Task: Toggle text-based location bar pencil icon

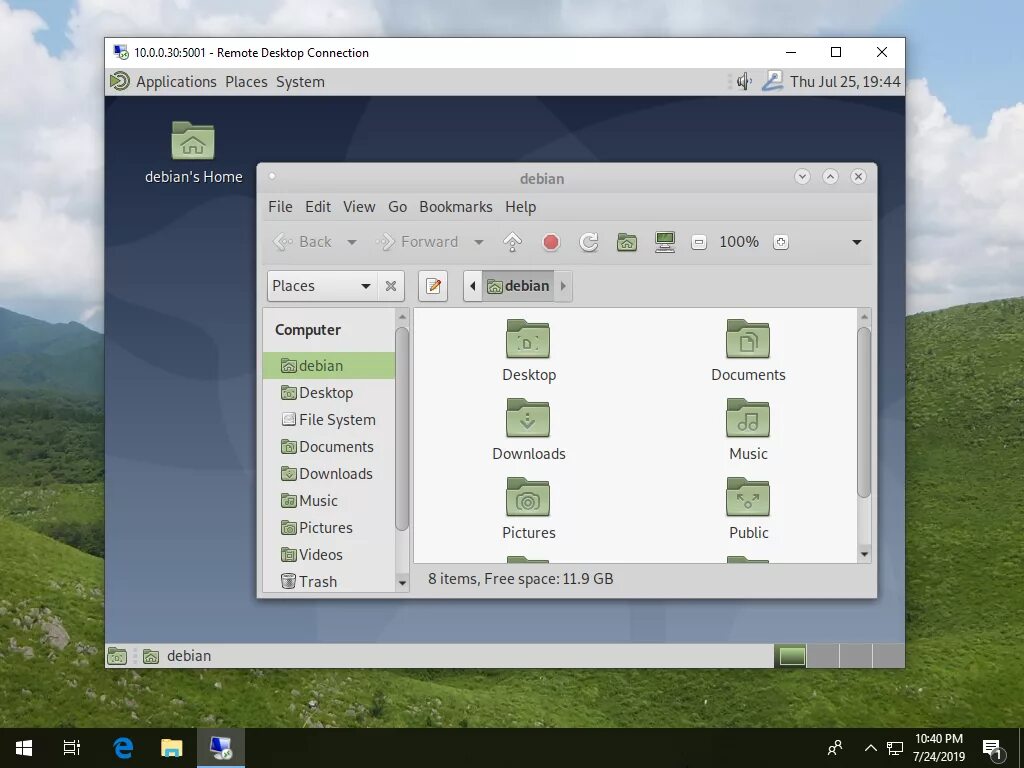Action: point(433,286)
